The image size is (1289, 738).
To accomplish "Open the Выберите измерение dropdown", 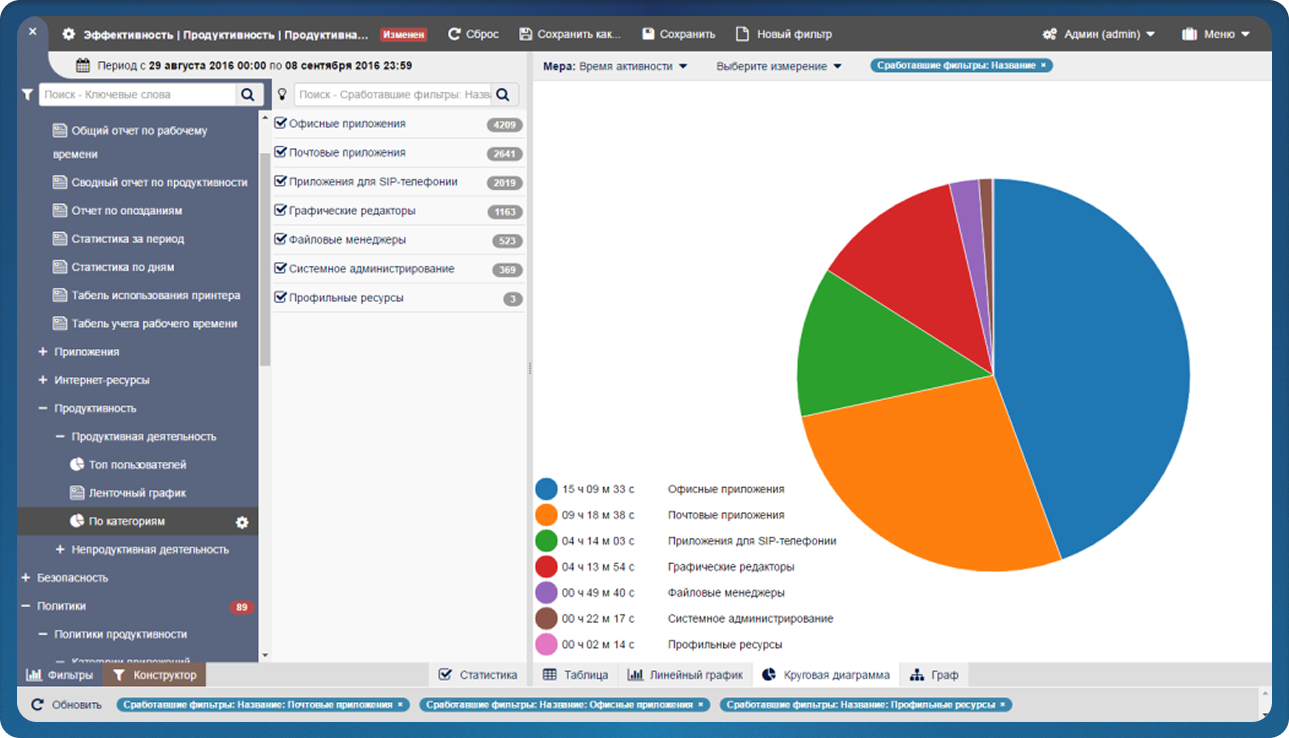I will [x=779, y=67].
